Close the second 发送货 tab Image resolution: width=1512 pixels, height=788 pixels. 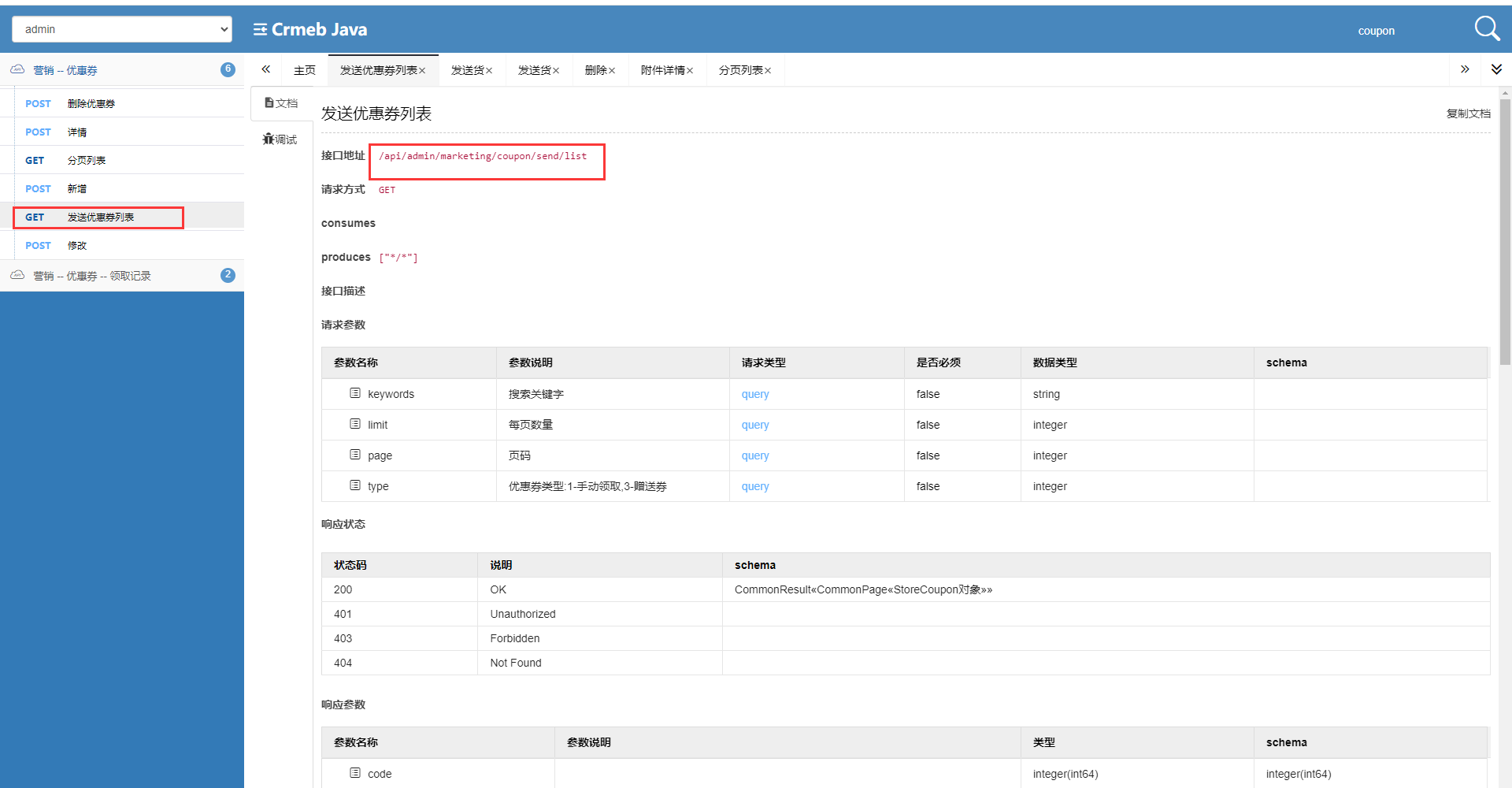point(556,71)
